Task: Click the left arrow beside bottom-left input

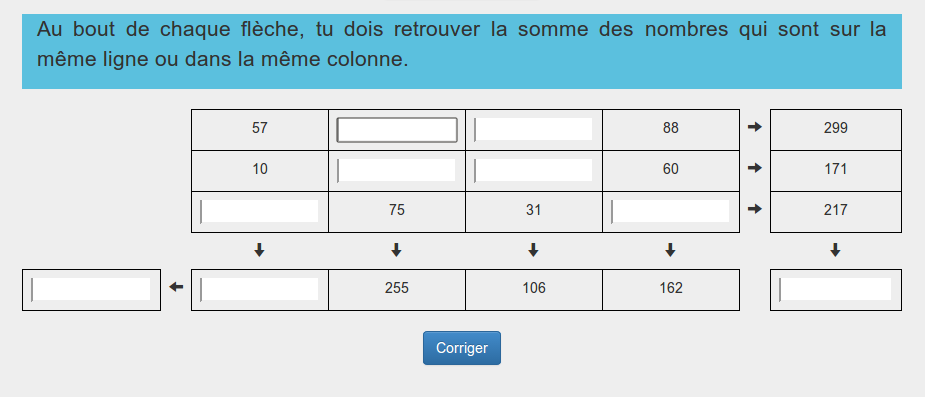Action: pos(176,287)
